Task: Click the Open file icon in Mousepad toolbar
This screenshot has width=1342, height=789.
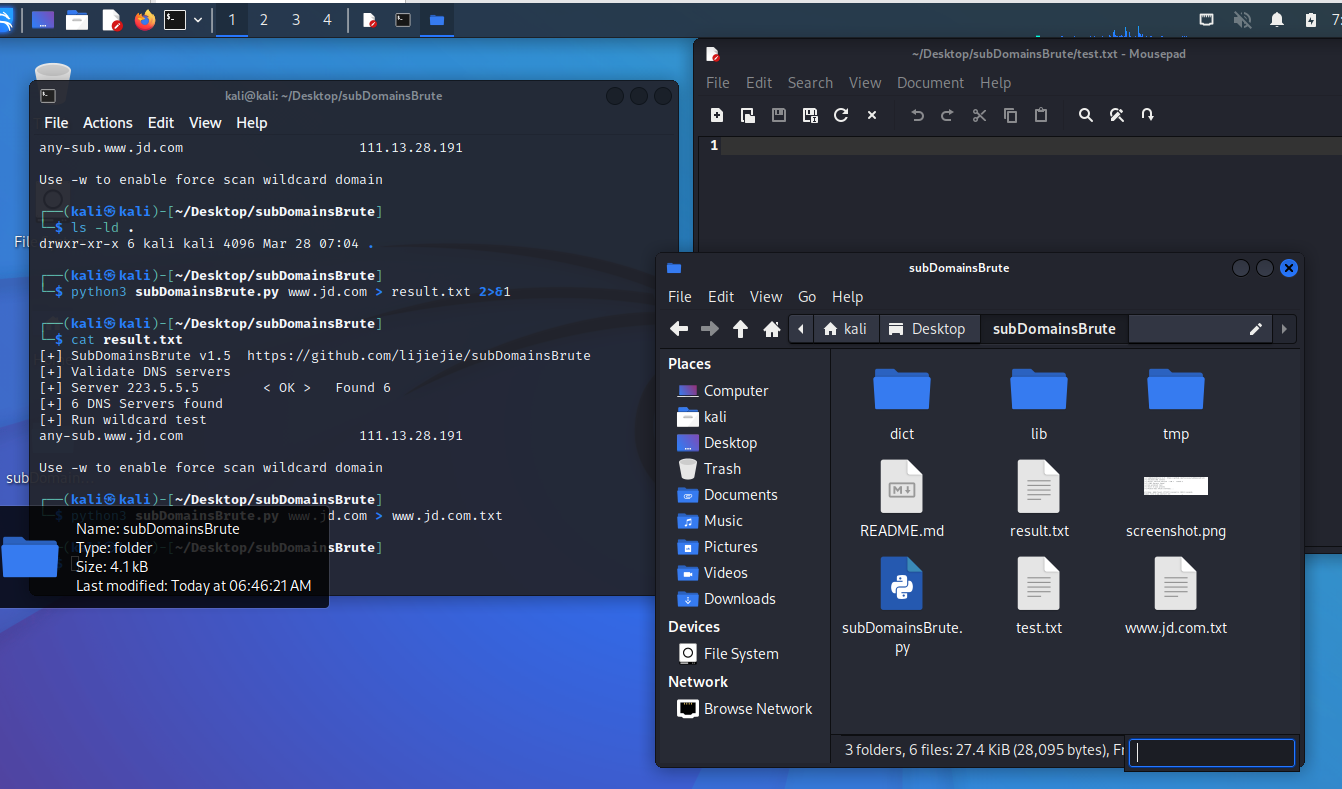Action: point(748,115)
